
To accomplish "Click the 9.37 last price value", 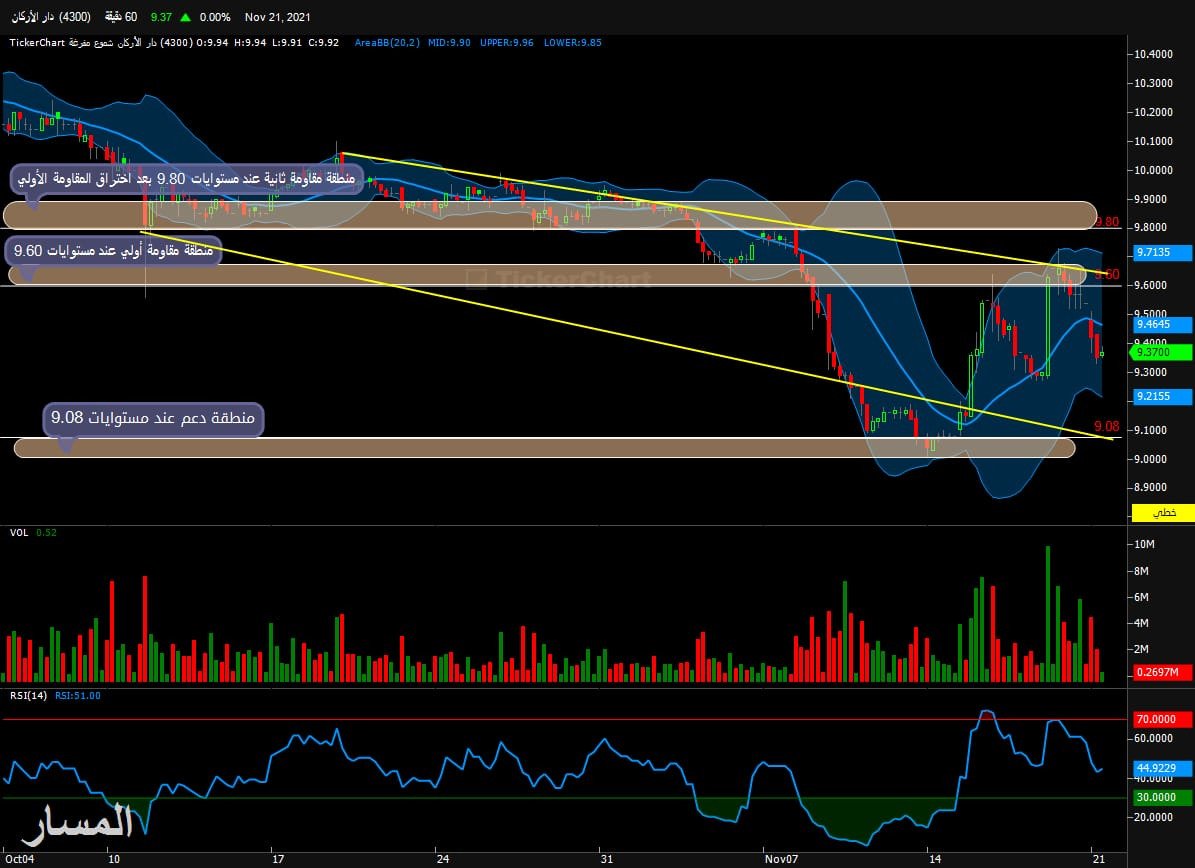I will tap(161, 17).
